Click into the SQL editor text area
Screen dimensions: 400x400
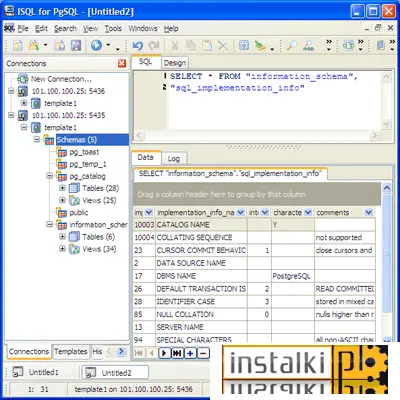pyautogui.click(x=273, y=100)
